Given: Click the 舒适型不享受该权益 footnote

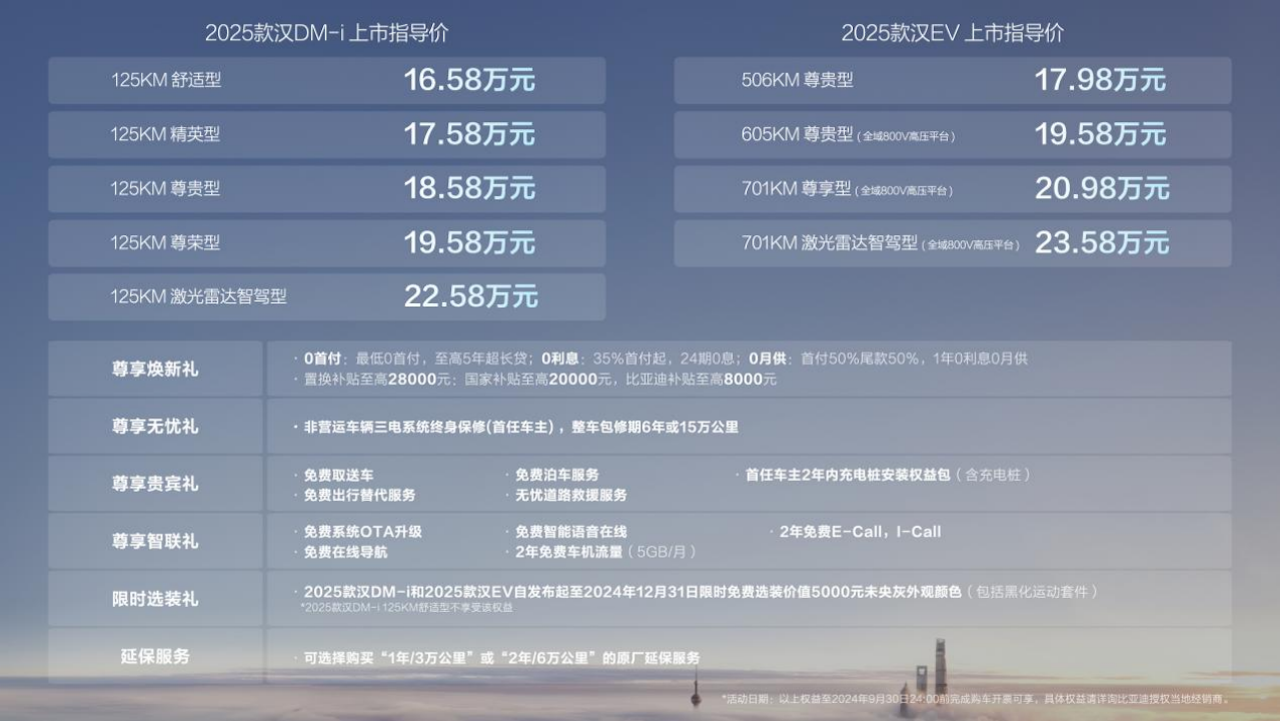Looking at the screenshot, I should [406, 608].
